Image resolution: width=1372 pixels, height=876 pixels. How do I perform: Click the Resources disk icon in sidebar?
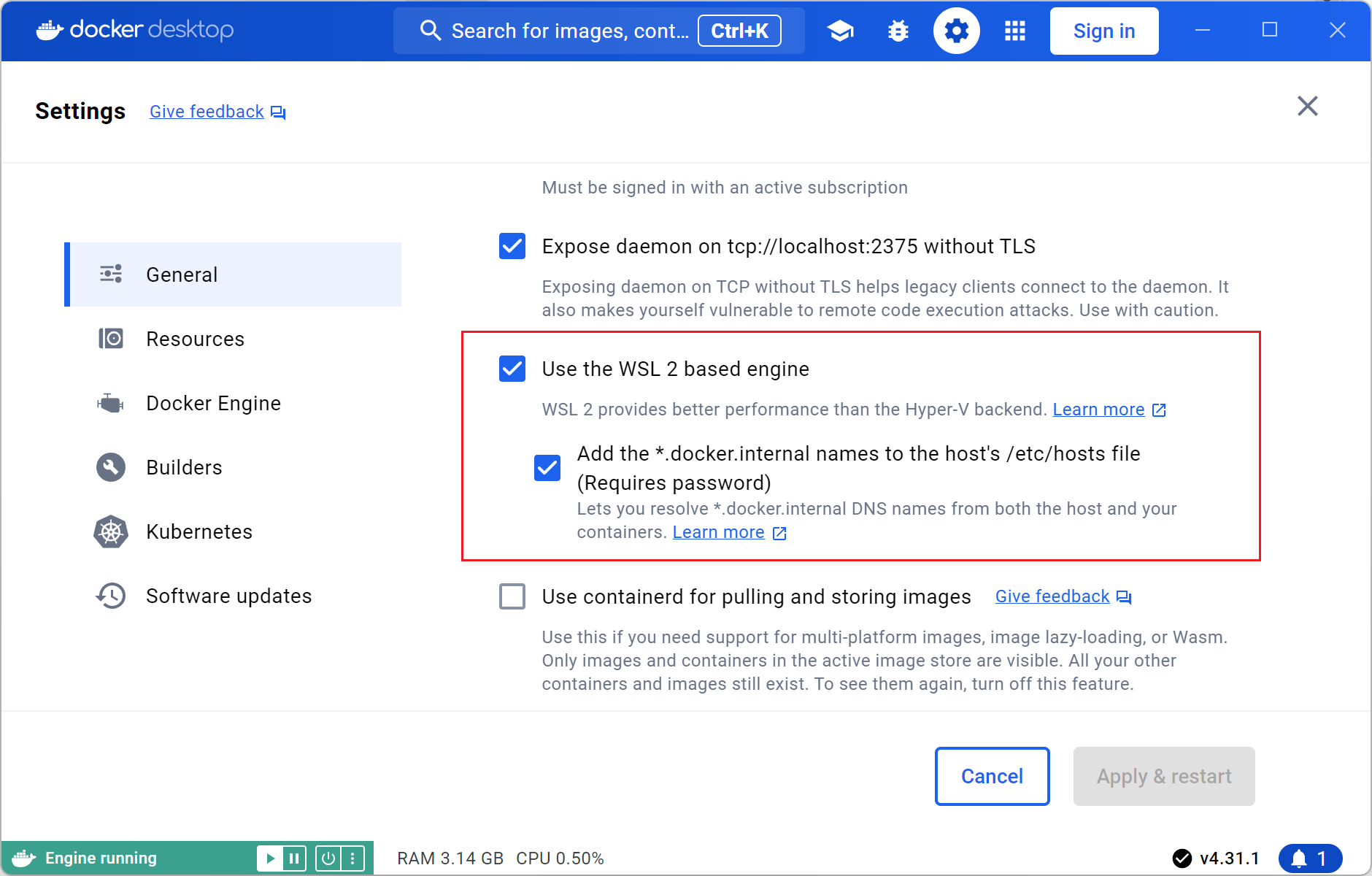point(111,338)
